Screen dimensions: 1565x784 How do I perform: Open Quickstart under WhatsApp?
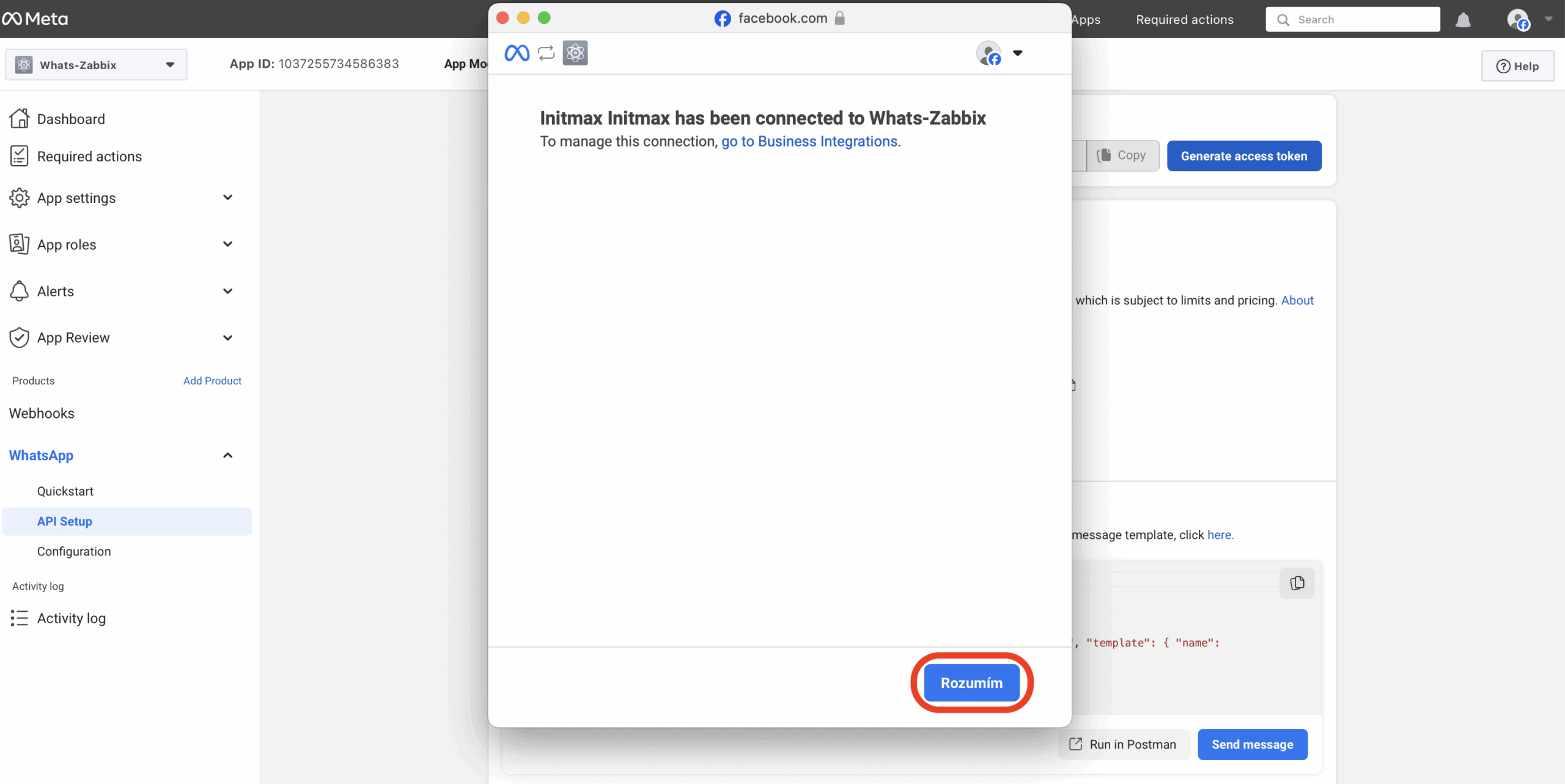coord(65,491)
